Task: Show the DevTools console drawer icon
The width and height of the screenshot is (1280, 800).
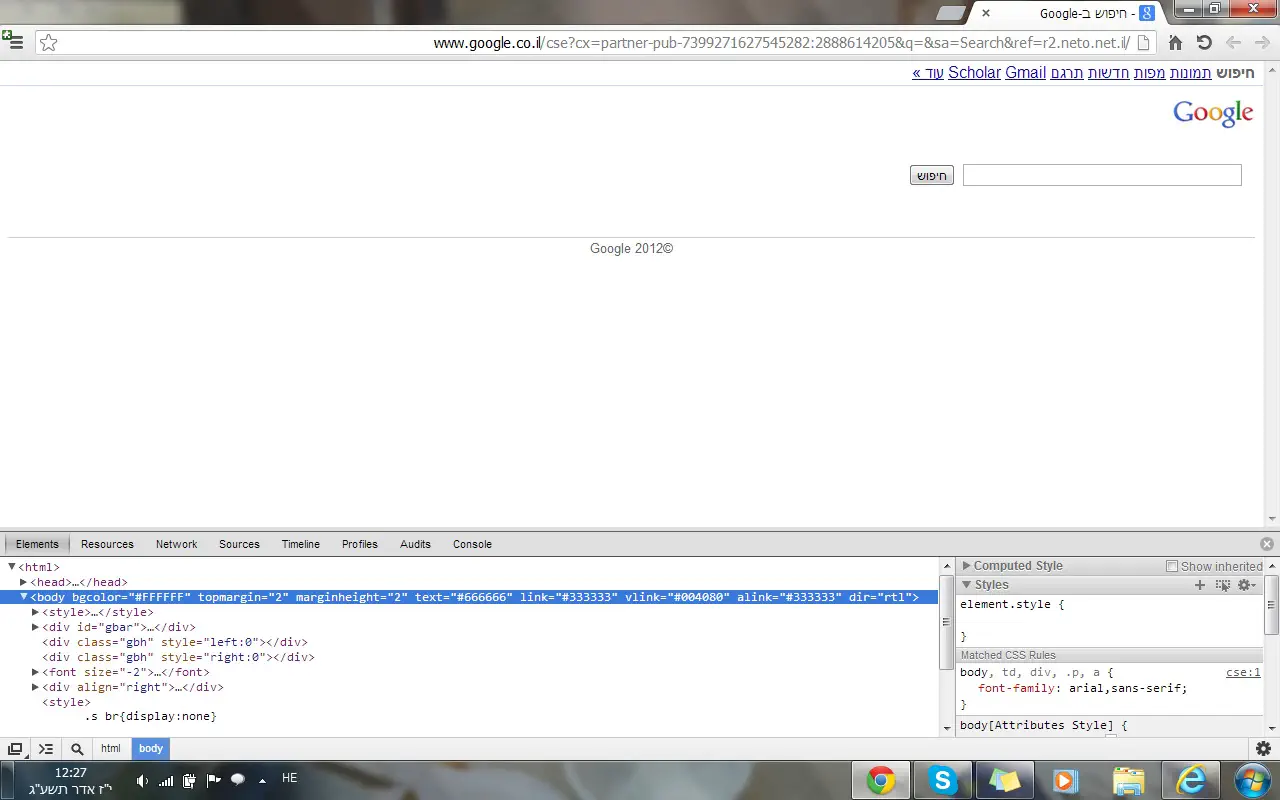Action: click(x=46, y=749)
